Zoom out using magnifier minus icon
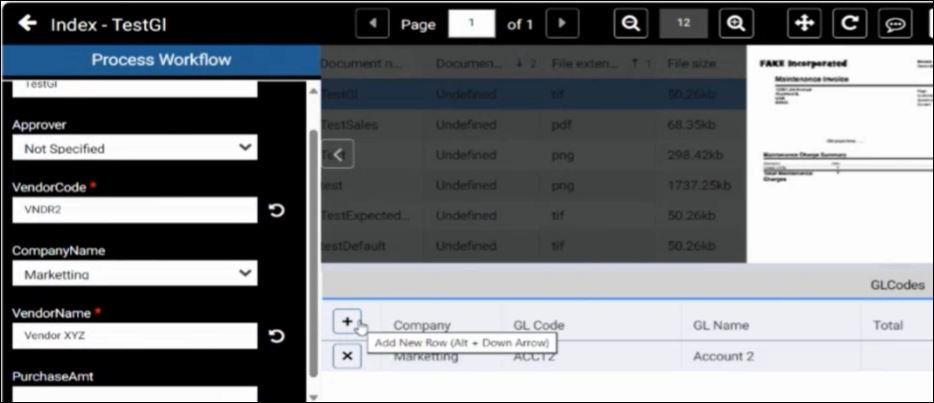Screen dimensions: 934x403 (x=631, y=23)
